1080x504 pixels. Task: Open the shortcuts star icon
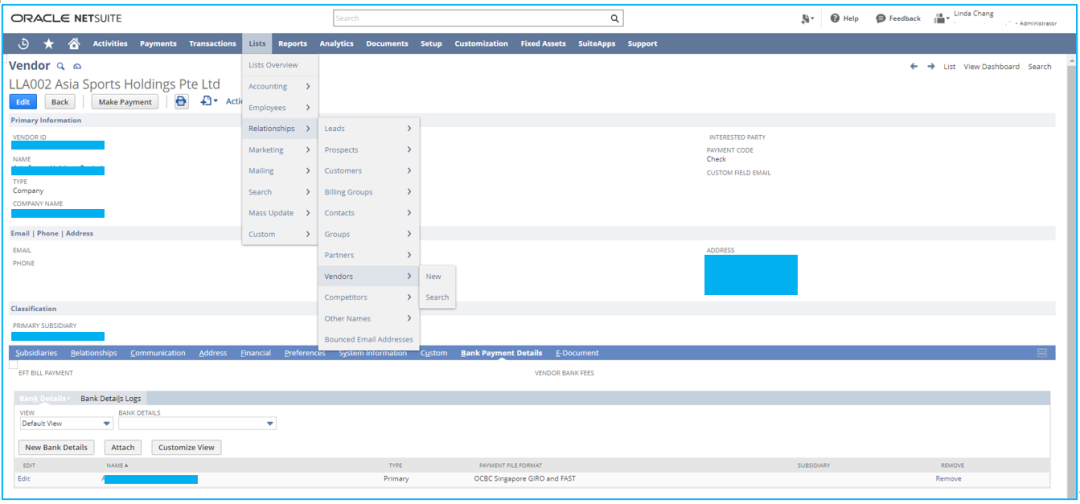click(x=49, y=43)
